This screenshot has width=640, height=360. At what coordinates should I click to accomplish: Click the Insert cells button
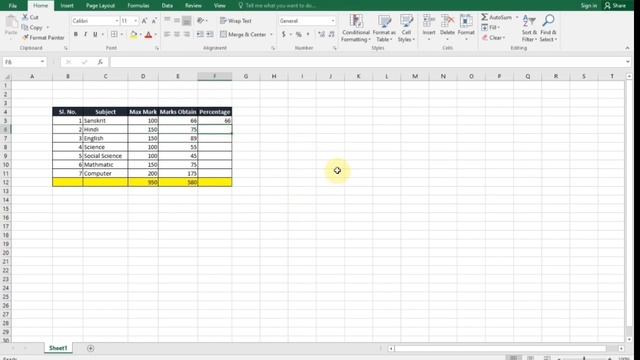(429, 28)
